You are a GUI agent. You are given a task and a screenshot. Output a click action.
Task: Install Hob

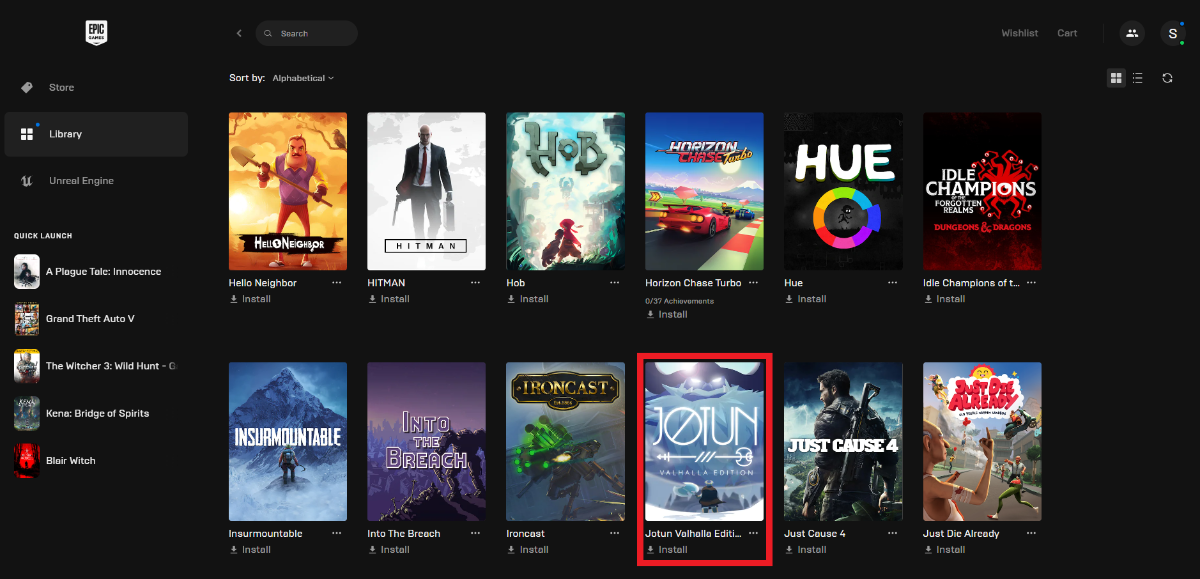click(528, 299)
